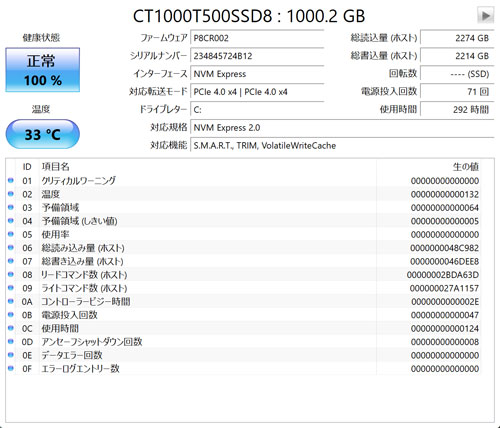The width and height of the screenshot is (500, 428).
Task: Click total host reads value 2274 GB
Action: 457,38
